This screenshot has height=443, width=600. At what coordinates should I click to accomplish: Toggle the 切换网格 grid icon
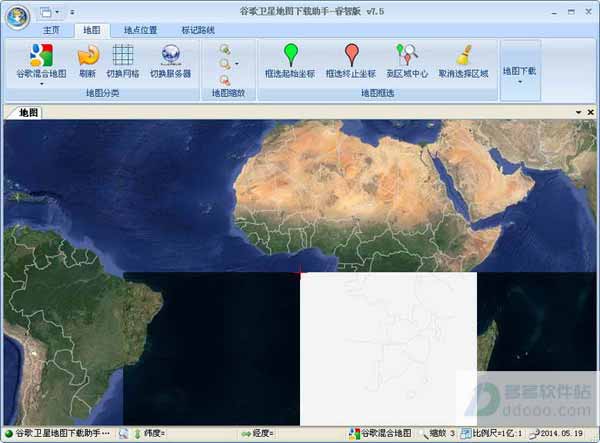pyautogui.click(x=123, y=55)
